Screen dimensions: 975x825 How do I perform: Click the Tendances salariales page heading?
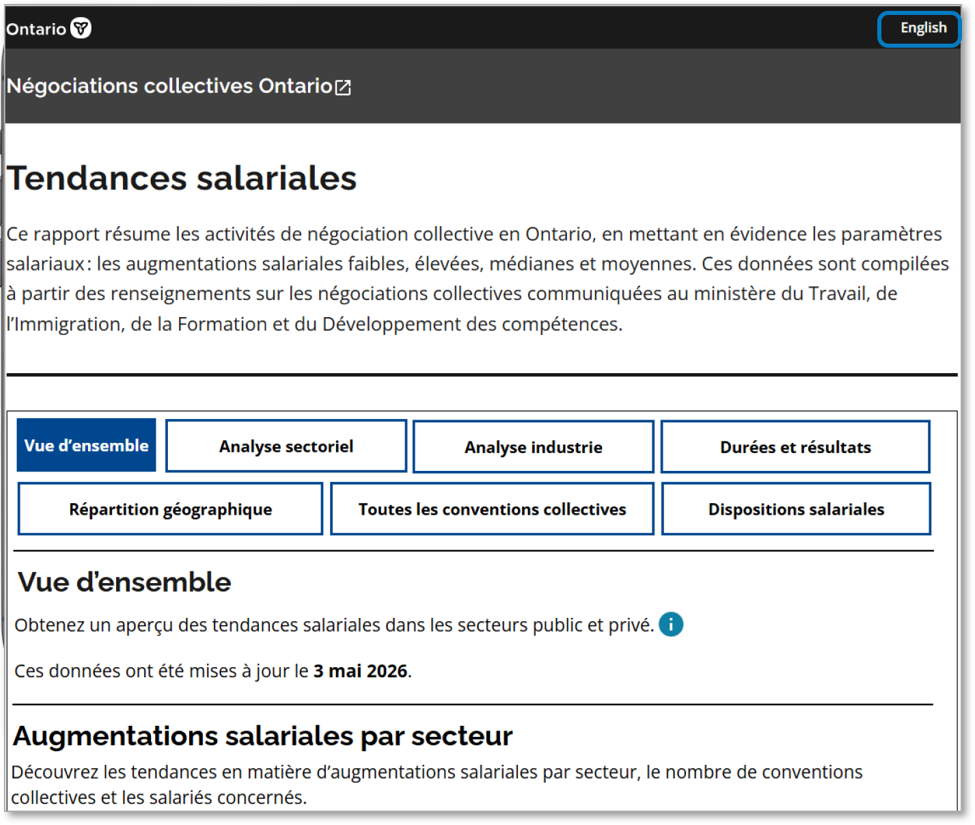pyautogui.click(x=182, y=178)
